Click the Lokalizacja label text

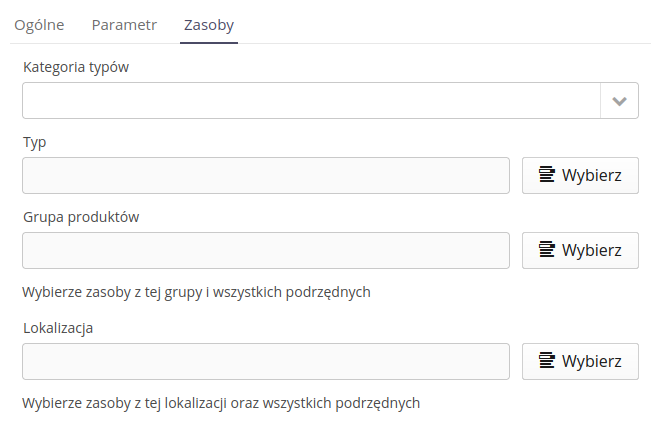[x=58, y=327]
